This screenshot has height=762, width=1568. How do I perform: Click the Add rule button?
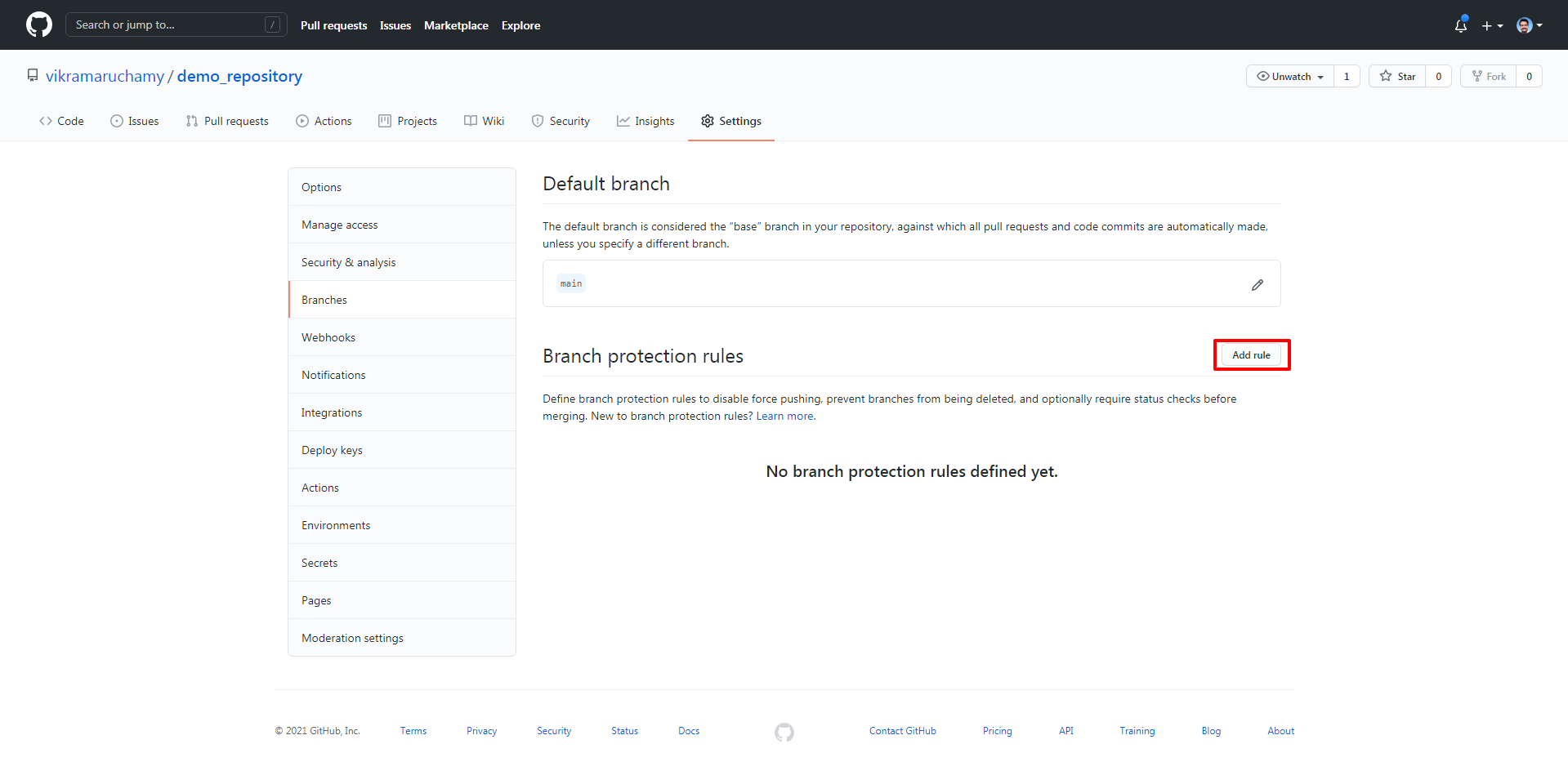point(1250,354)
